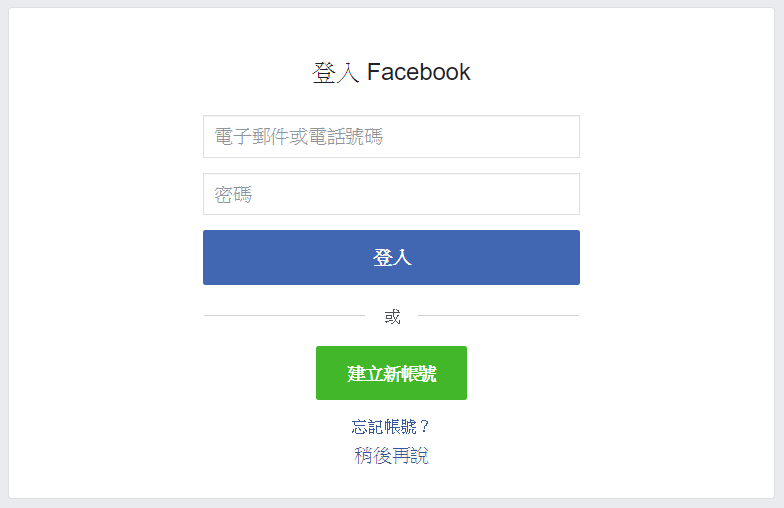The image size is (784, 508).
Task: Click the 或 separator text
Action: (392, 317)
